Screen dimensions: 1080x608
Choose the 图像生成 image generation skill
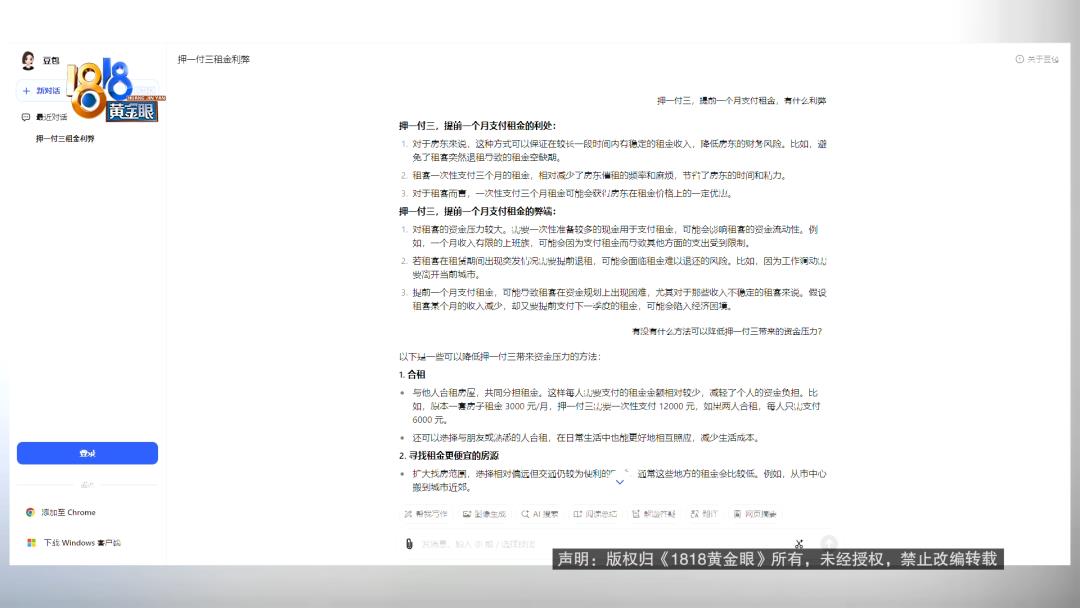484,514
